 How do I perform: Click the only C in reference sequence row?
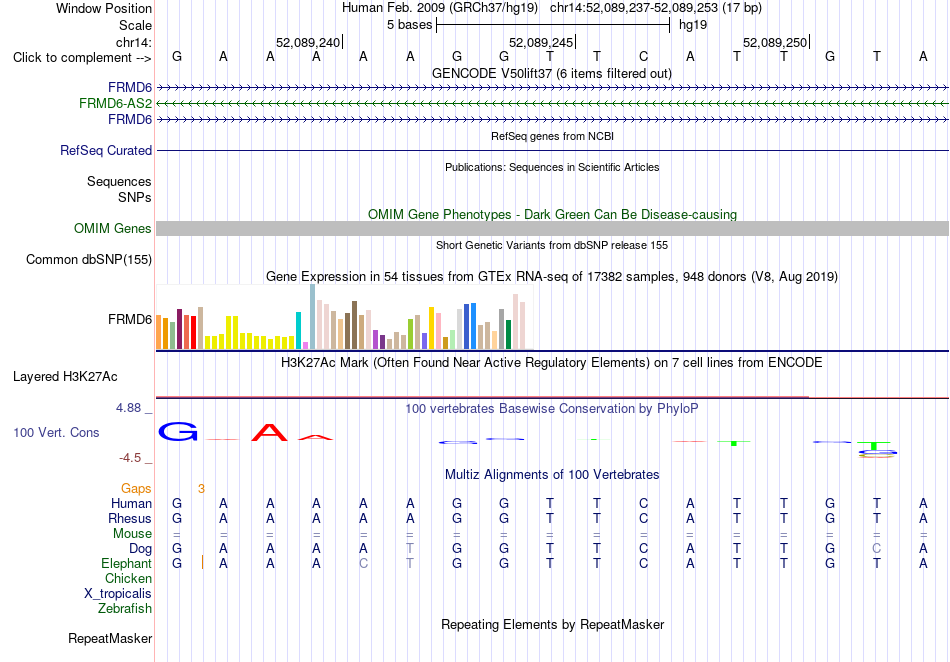643,56
